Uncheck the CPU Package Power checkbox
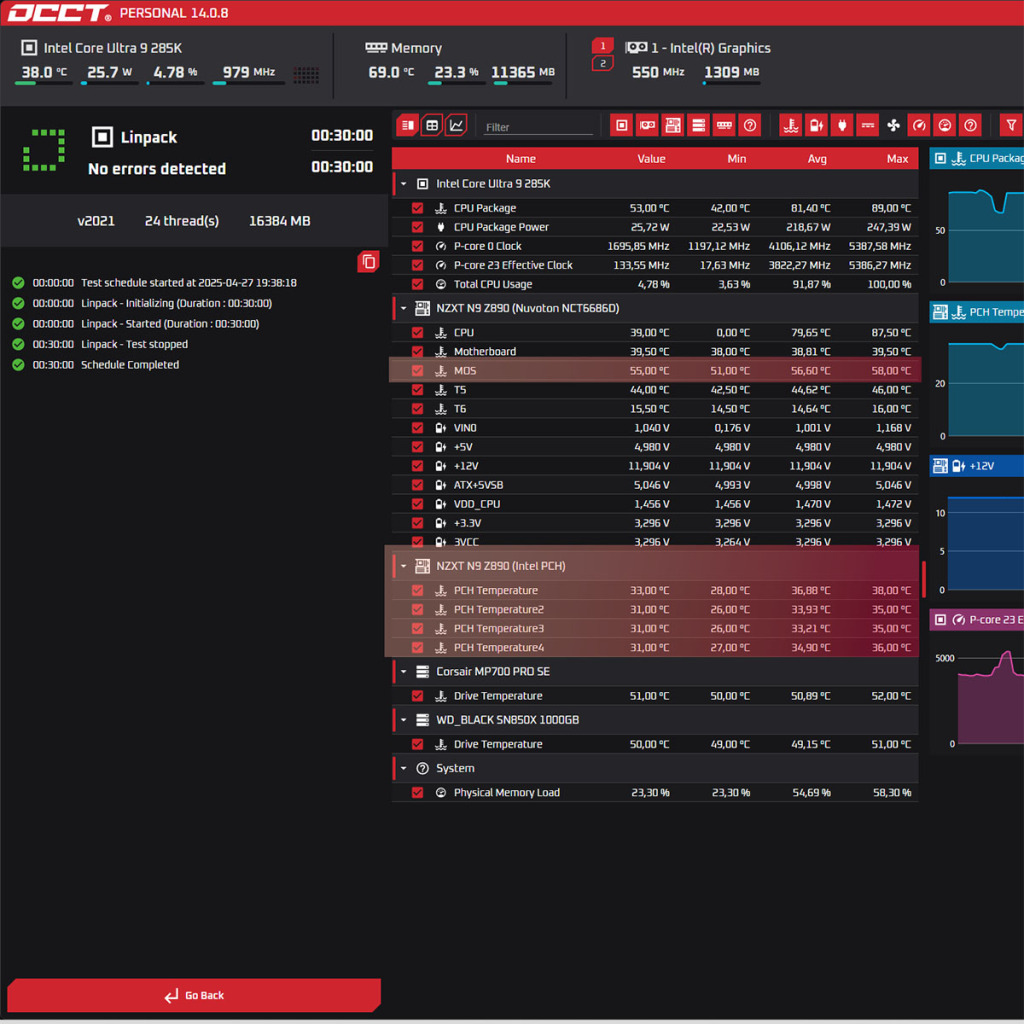This screenshot has height=1024, width=1024. [x=417, y=227]
